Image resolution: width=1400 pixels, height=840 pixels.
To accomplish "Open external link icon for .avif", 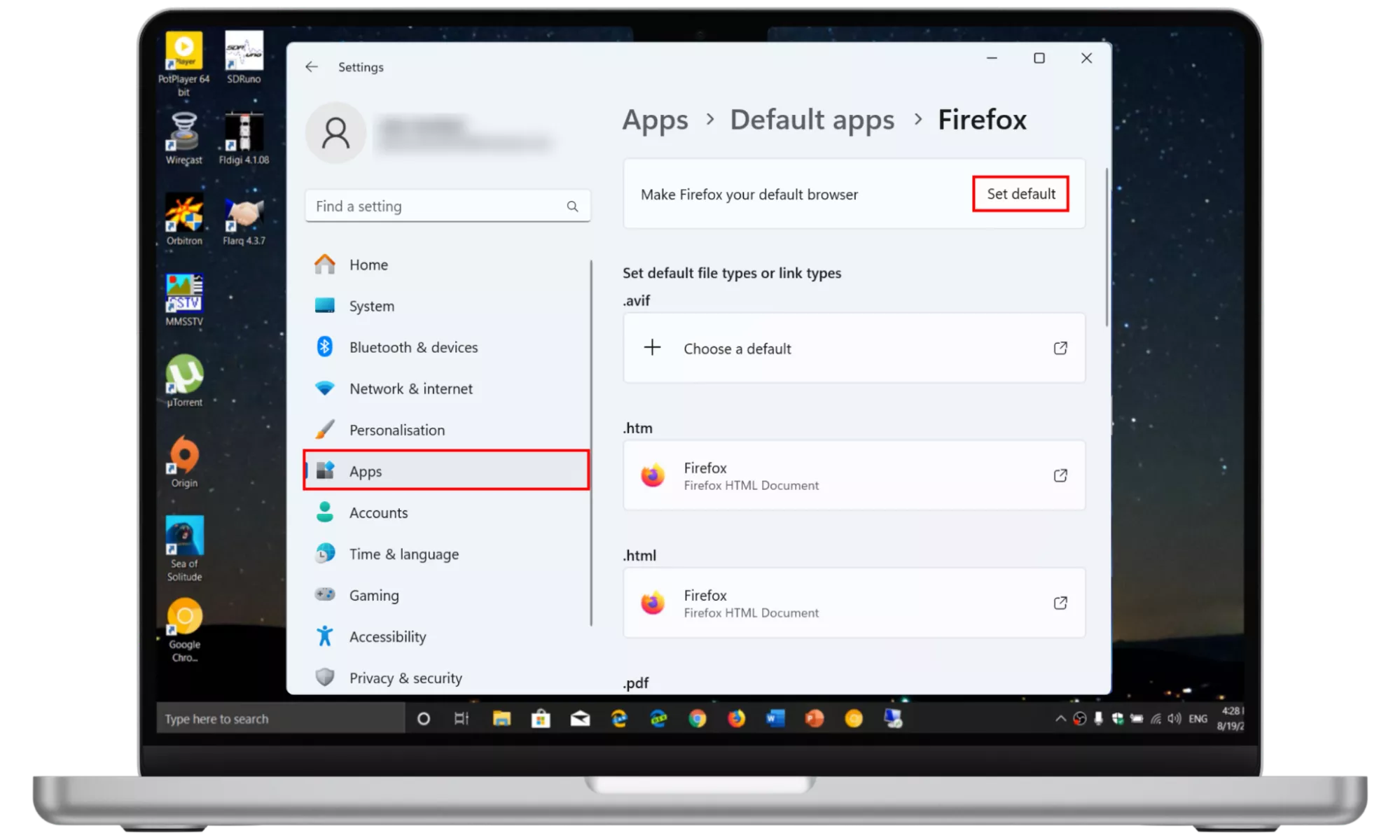I will (1060, 349).
